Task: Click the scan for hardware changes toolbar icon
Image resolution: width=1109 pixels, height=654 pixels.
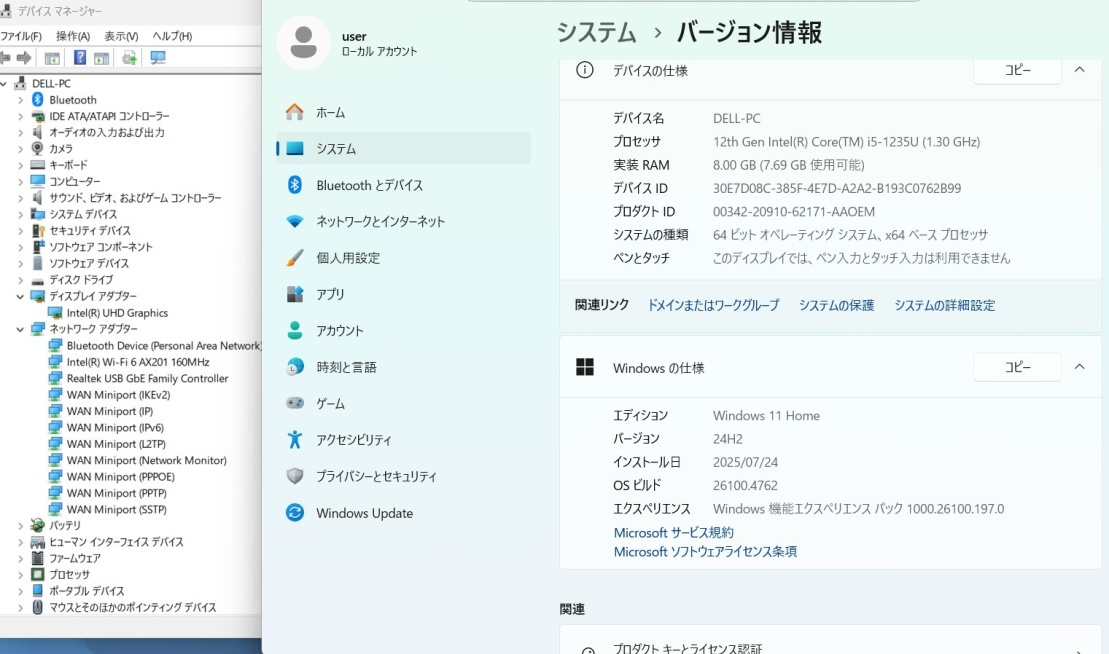Action: [130, 57]
